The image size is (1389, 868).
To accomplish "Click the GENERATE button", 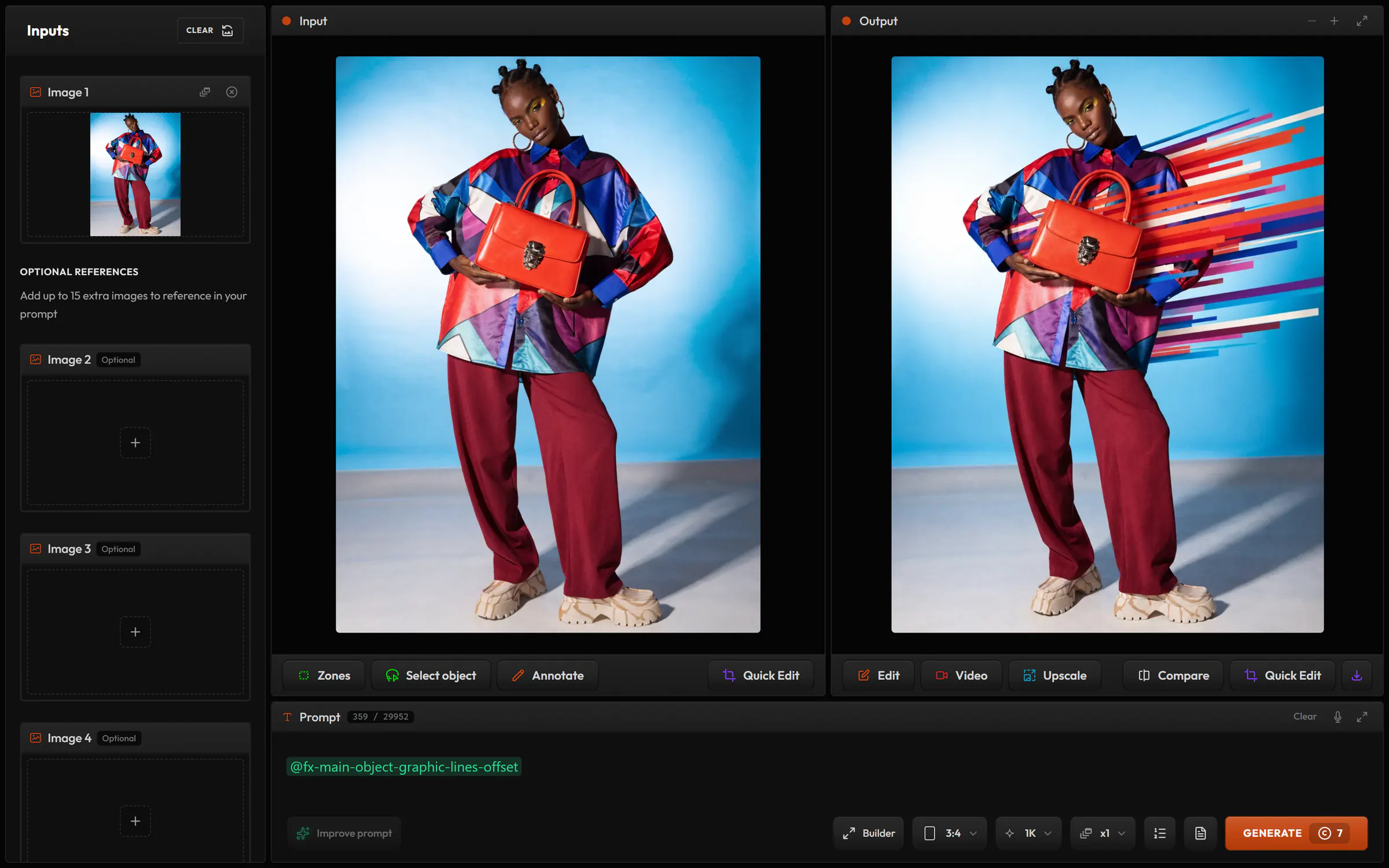I will click(x=1296, y=833).
